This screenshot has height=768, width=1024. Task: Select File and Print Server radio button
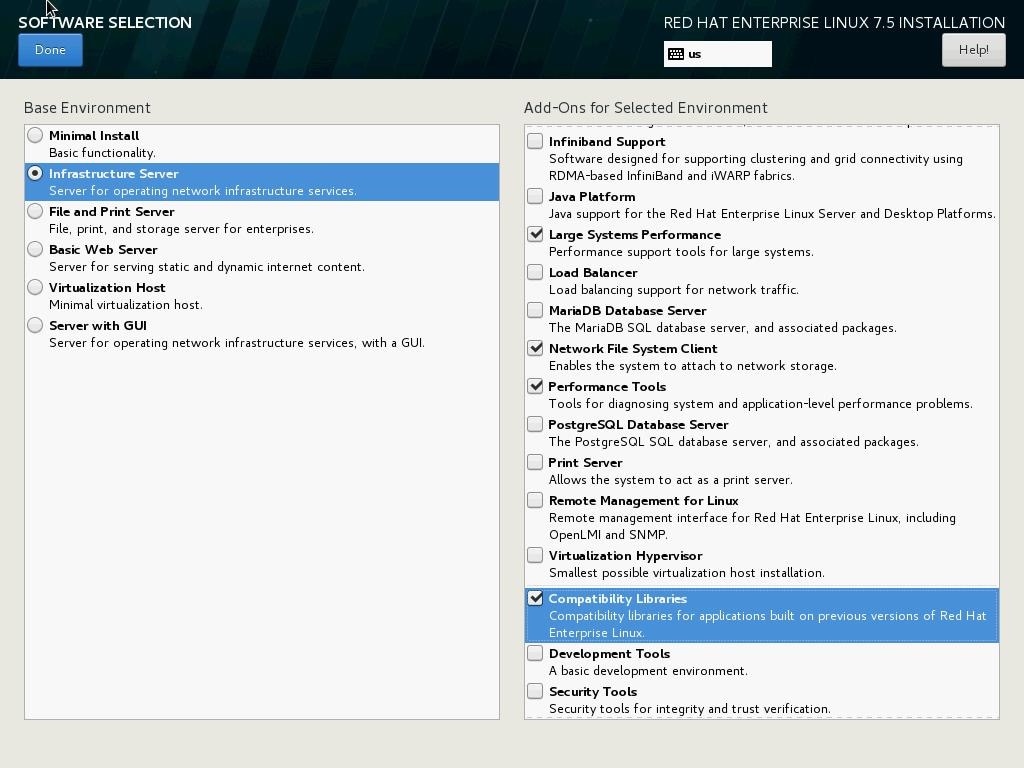[35, 211]
